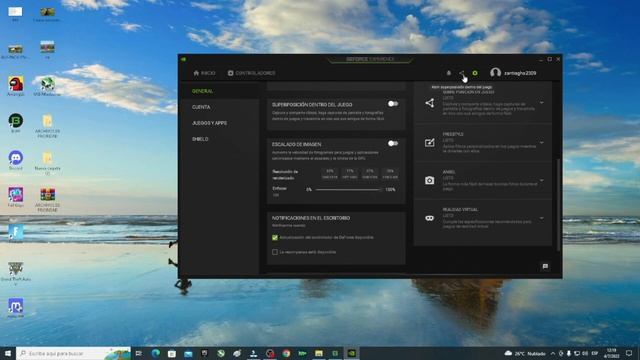640x360 pixels.
Task: Open Grand Theft Auto V desktop shortcut
Action: pyautogui.click(x=16, y=272)
